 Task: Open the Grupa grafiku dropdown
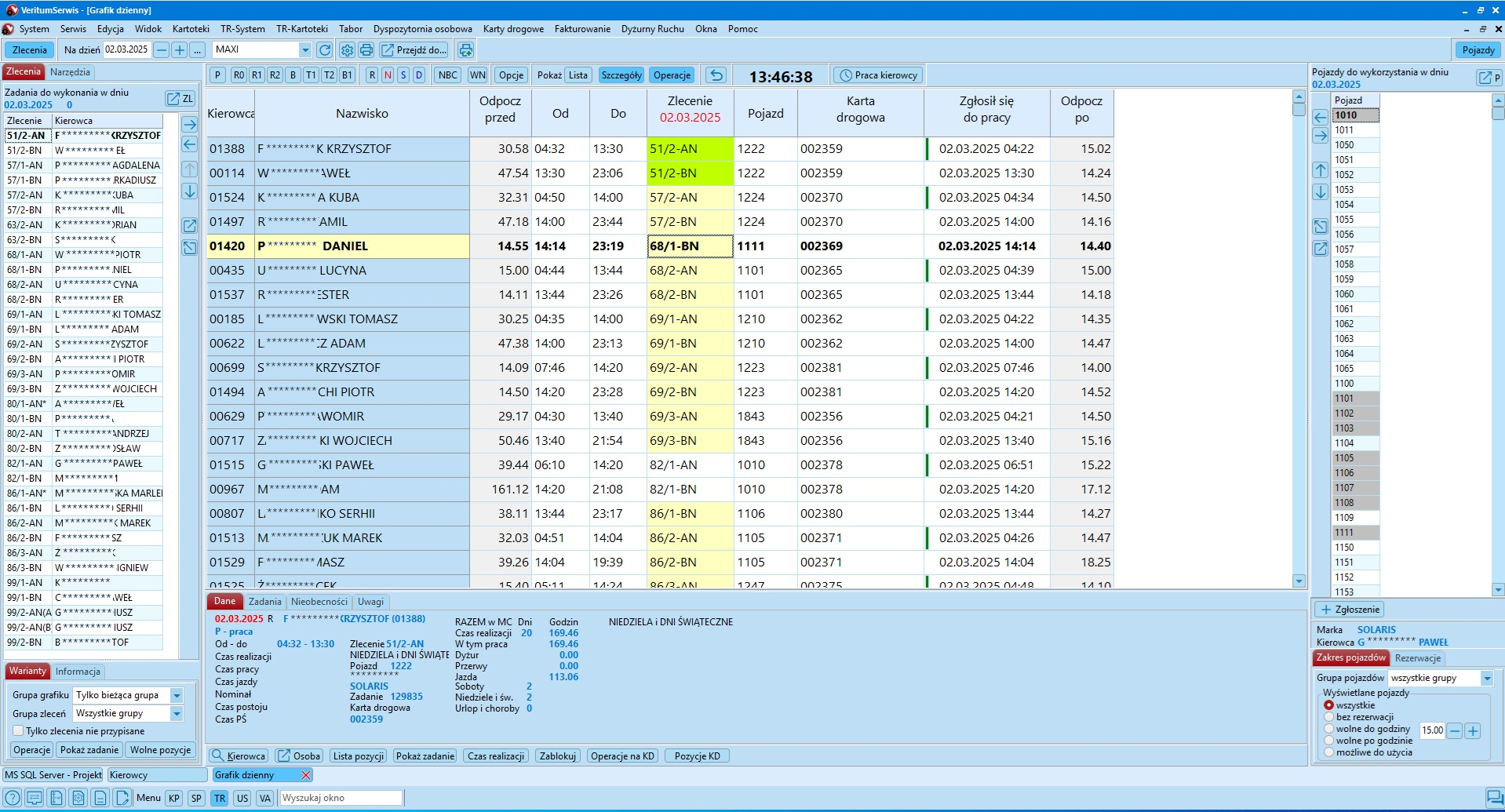click(177, 695)
